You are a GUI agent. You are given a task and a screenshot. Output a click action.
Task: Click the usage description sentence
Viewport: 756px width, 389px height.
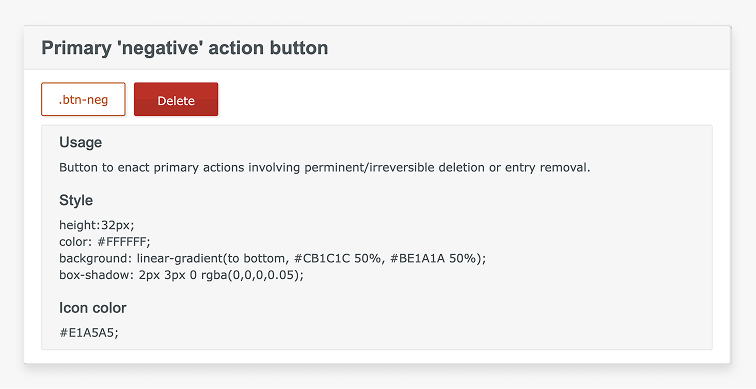click(x=324, y=168)
